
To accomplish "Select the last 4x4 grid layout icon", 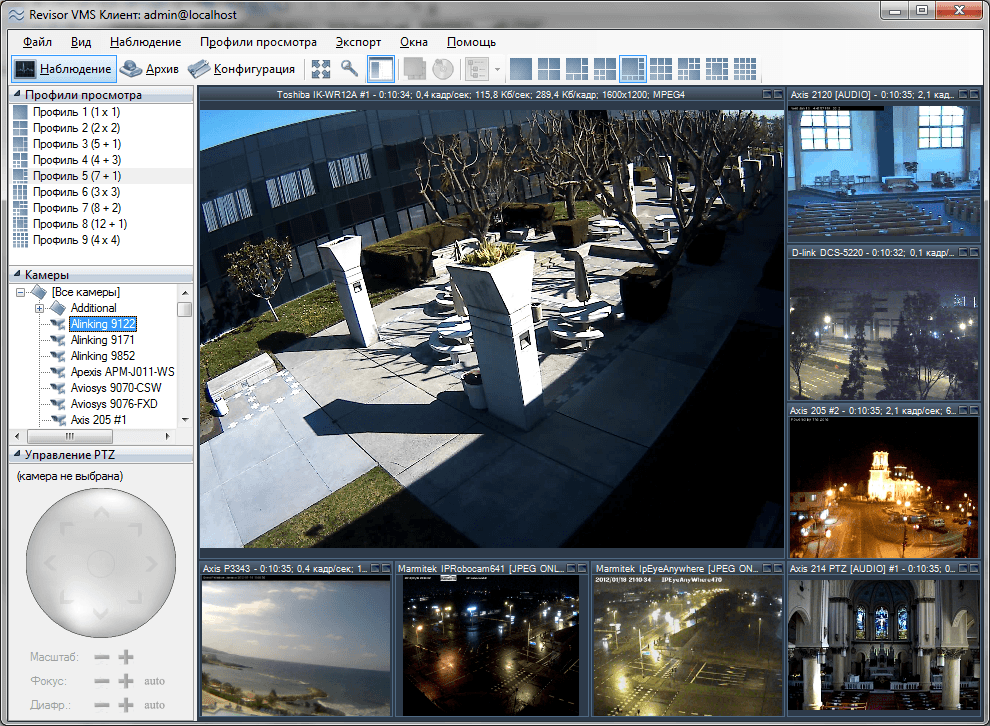I will pos(744,69).
